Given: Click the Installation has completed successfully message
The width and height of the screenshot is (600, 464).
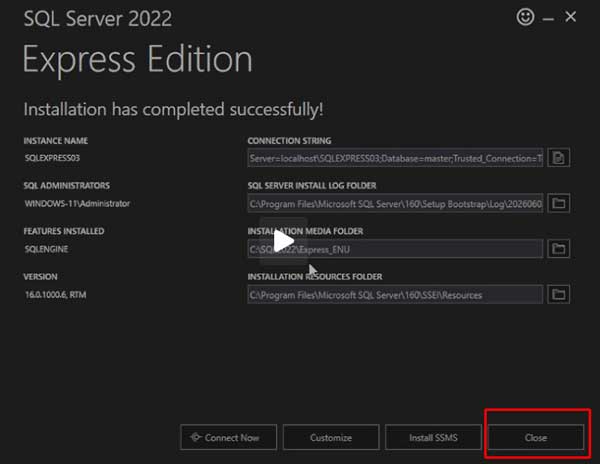Looking at the screenshot, I should (x=173, y=110).
